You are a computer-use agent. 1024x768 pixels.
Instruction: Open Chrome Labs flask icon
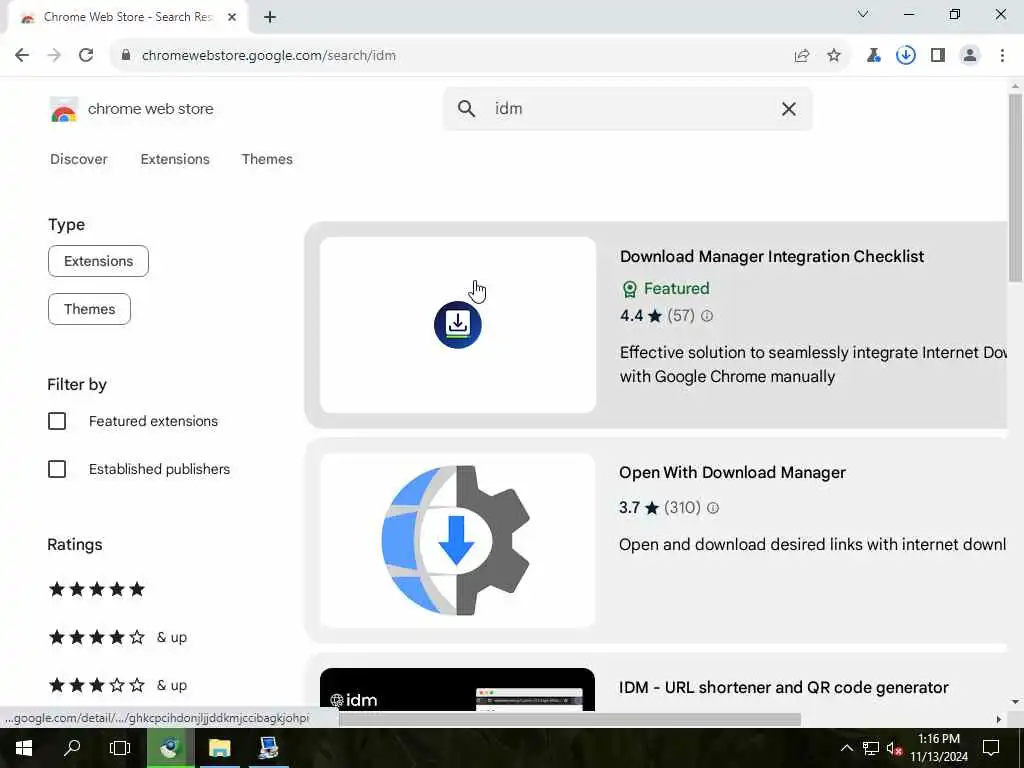coord(873,56)
